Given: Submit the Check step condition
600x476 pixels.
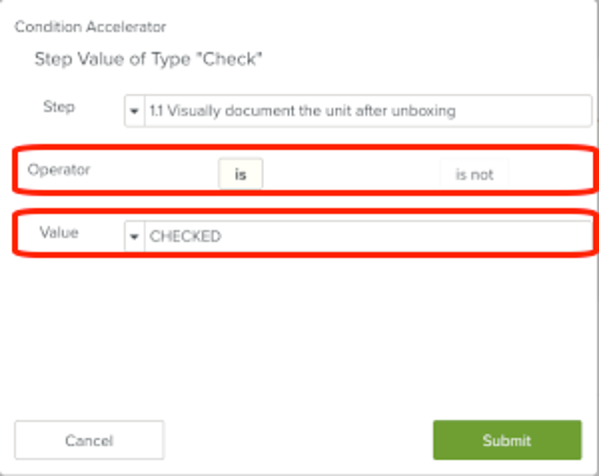Looking at the screenshot, I should pos(507,440).
